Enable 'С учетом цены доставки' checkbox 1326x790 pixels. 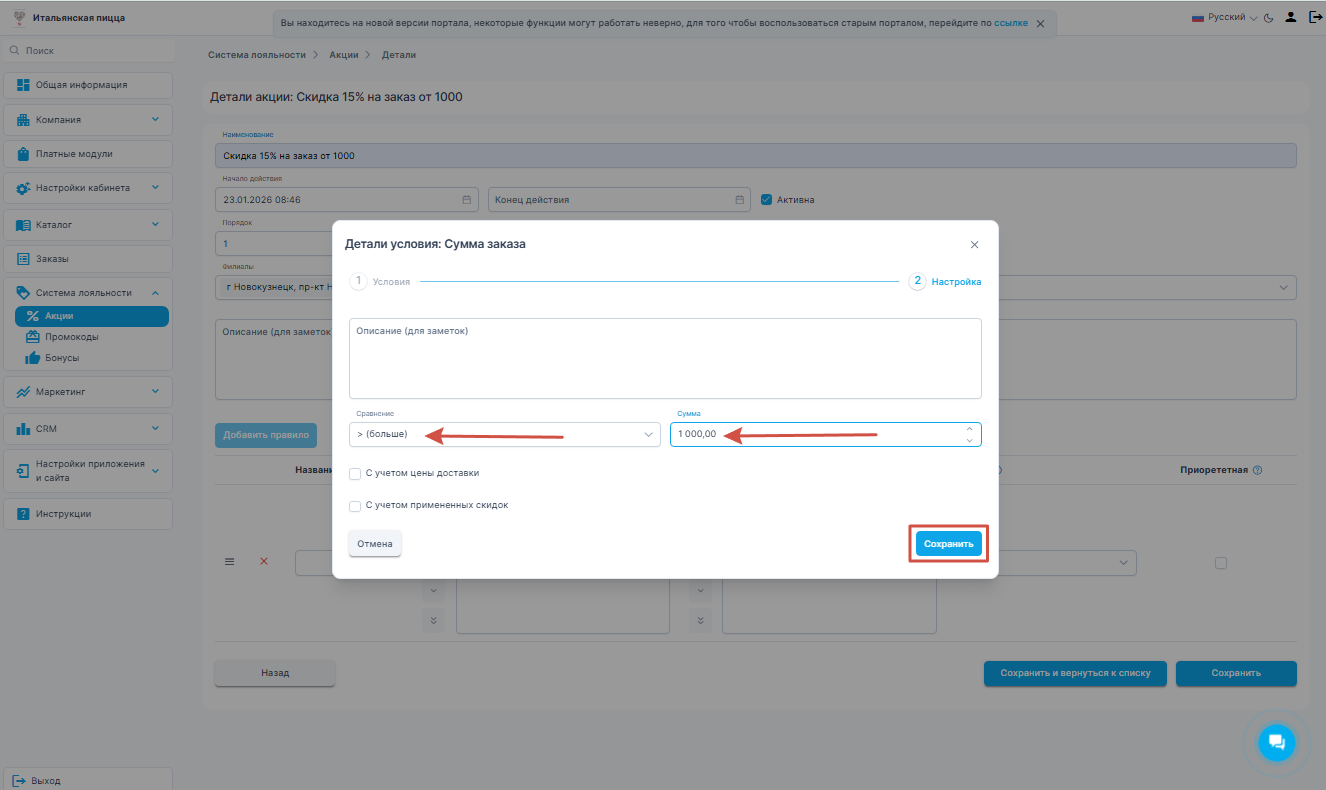pyautogui.click(x=355, y=474)
